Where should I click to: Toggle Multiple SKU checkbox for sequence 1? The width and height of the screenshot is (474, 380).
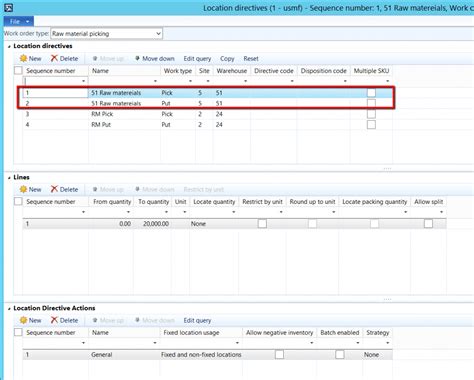(x=371, y=93)
